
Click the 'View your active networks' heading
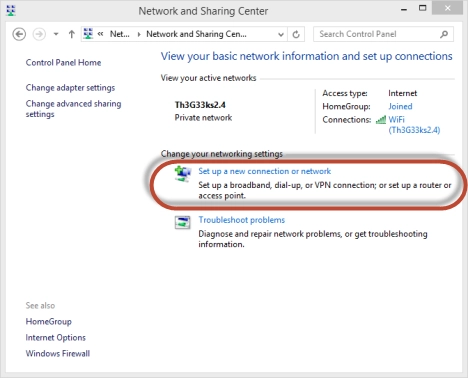point(208,78)
